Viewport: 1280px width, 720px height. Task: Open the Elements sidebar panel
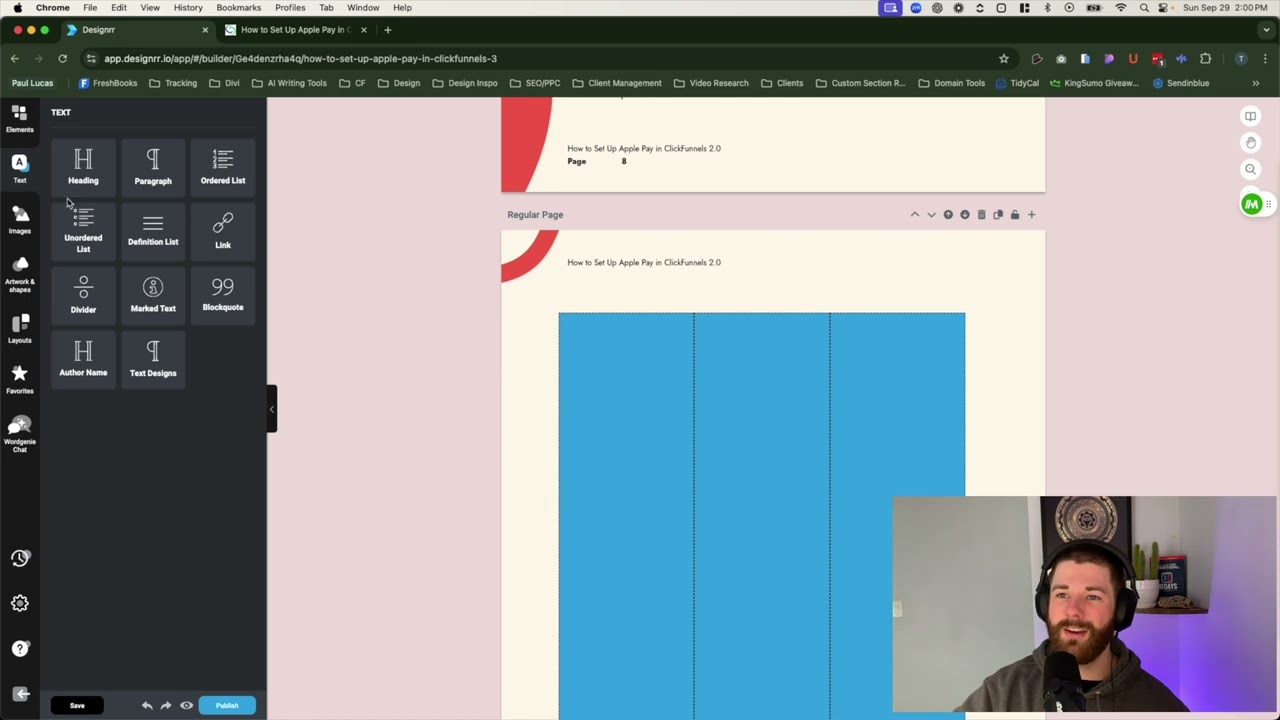coord(20,119)
